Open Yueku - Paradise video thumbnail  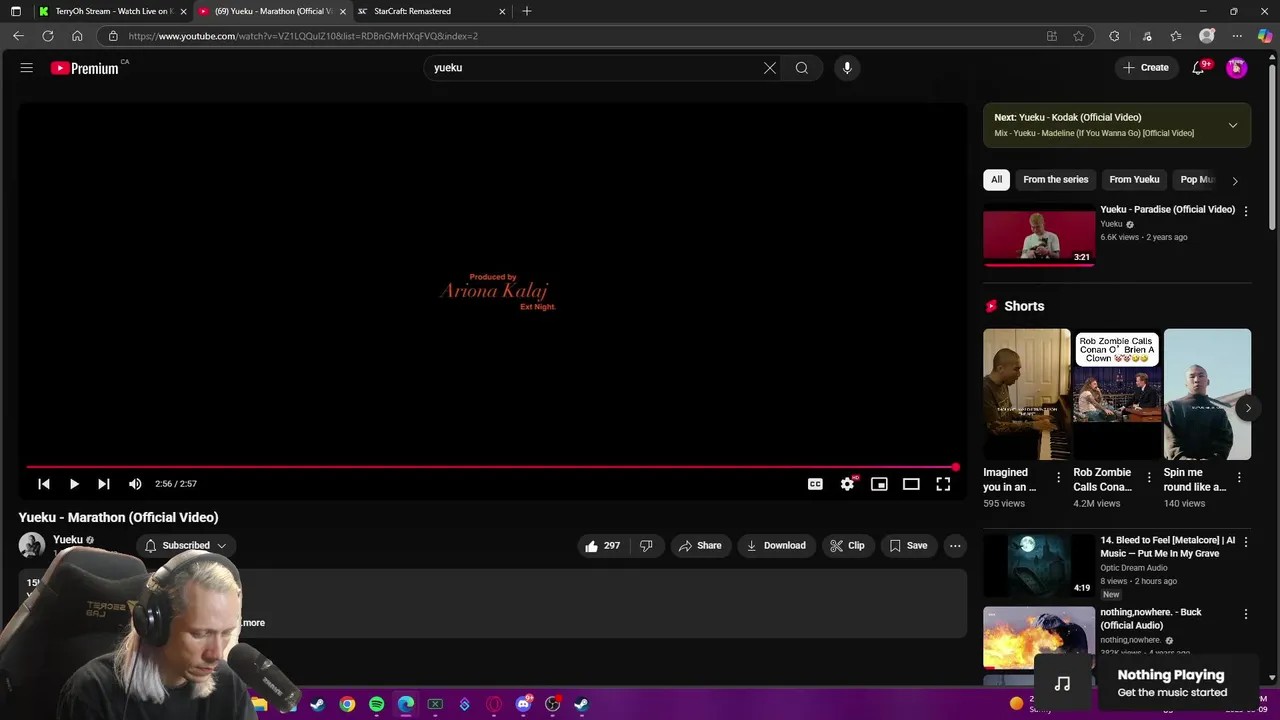[x=1039, y=235]
